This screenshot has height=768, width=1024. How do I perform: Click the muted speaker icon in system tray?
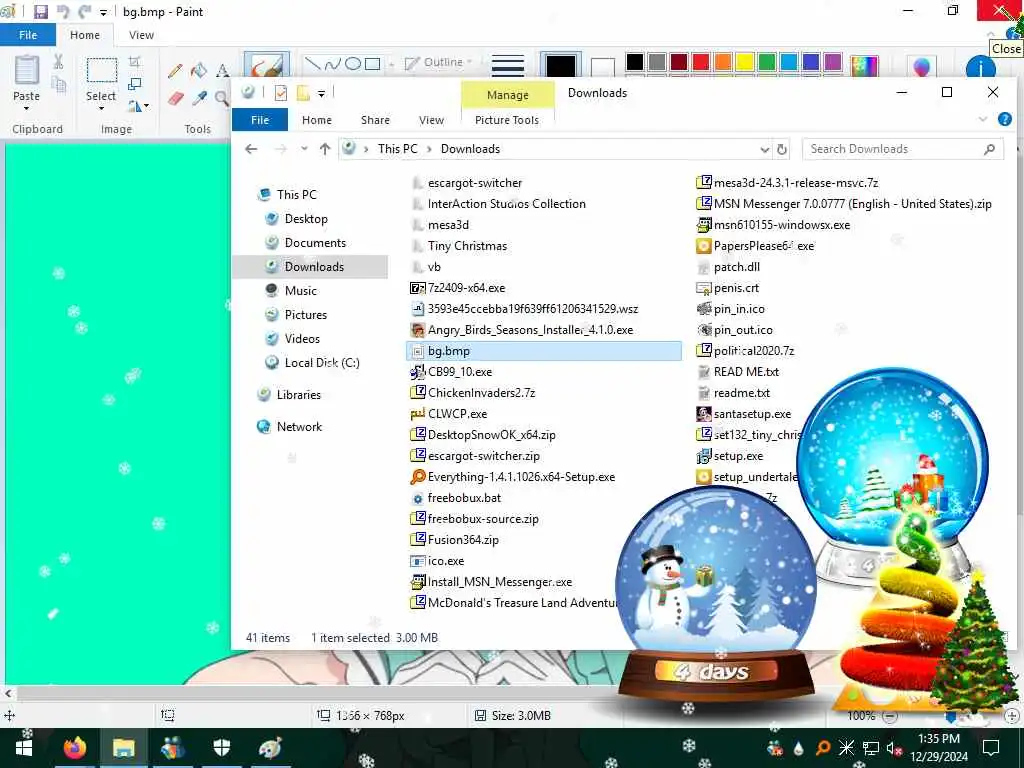893,748
